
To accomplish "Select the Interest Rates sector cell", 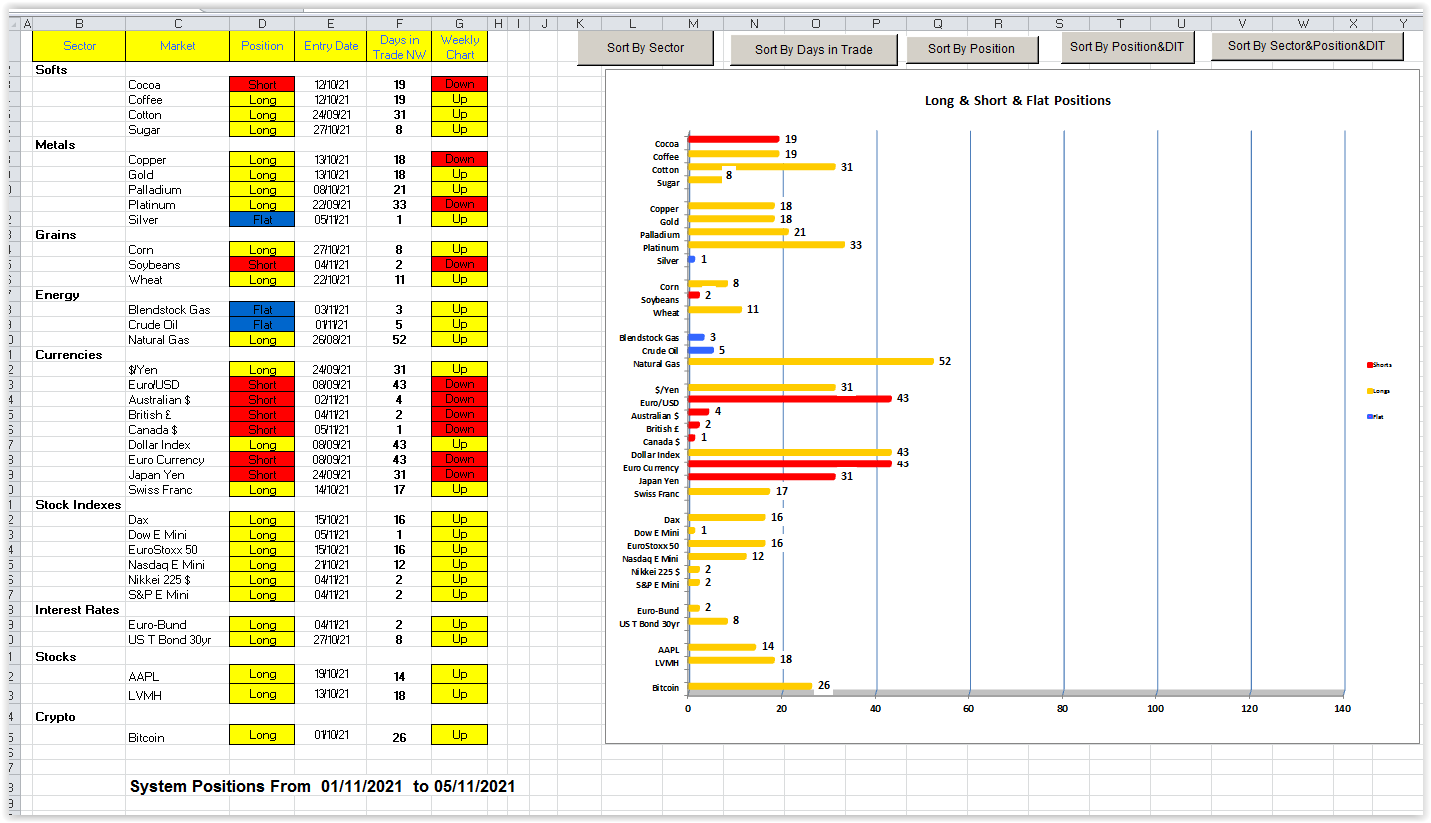I will pos(79,610).
